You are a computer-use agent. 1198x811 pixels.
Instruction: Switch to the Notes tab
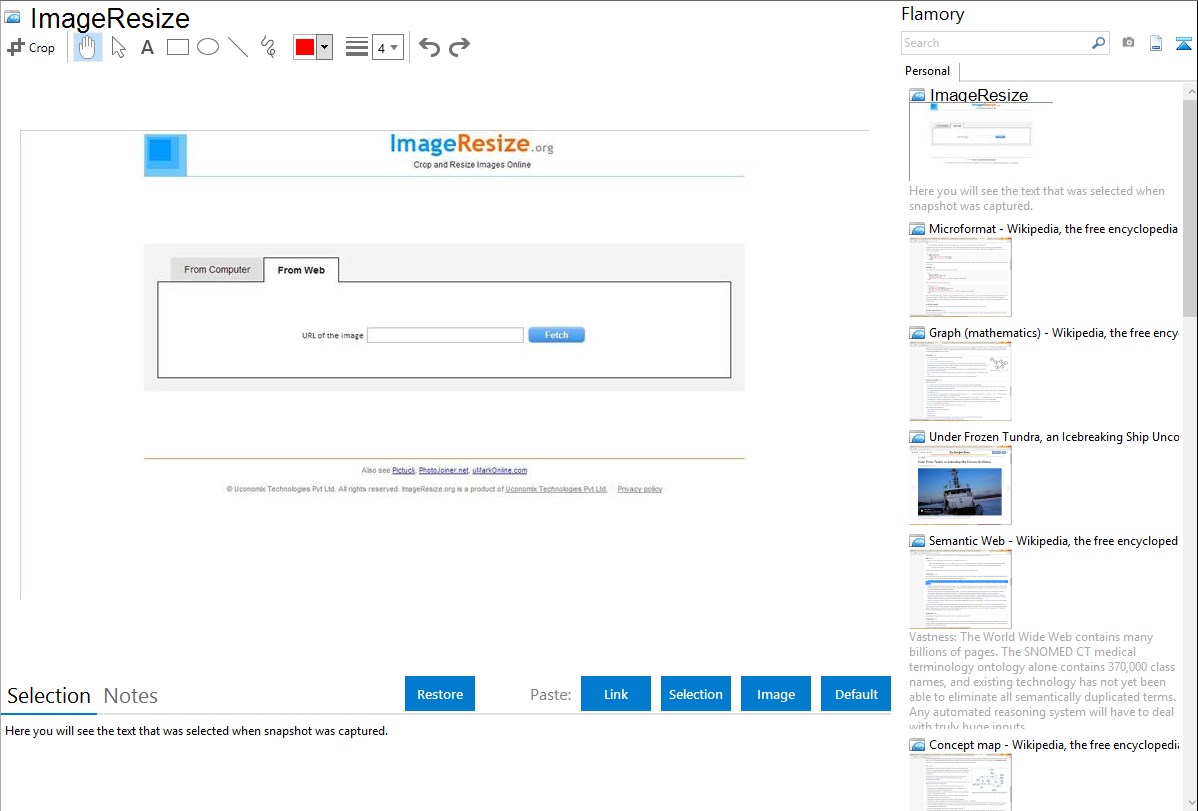[131, 696]
